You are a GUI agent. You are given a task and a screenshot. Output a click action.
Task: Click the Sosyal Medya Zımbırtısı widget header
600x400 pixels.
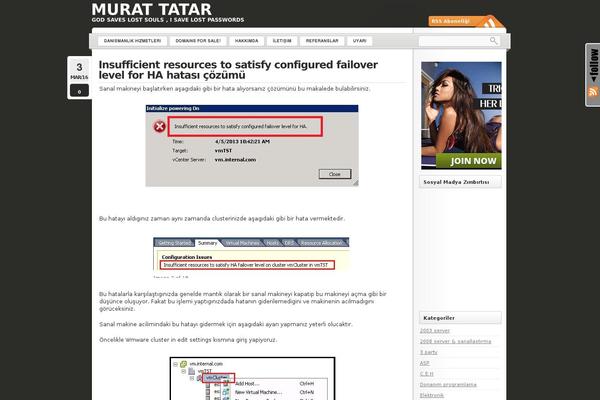pyautogui.click(x=460, y=182)
